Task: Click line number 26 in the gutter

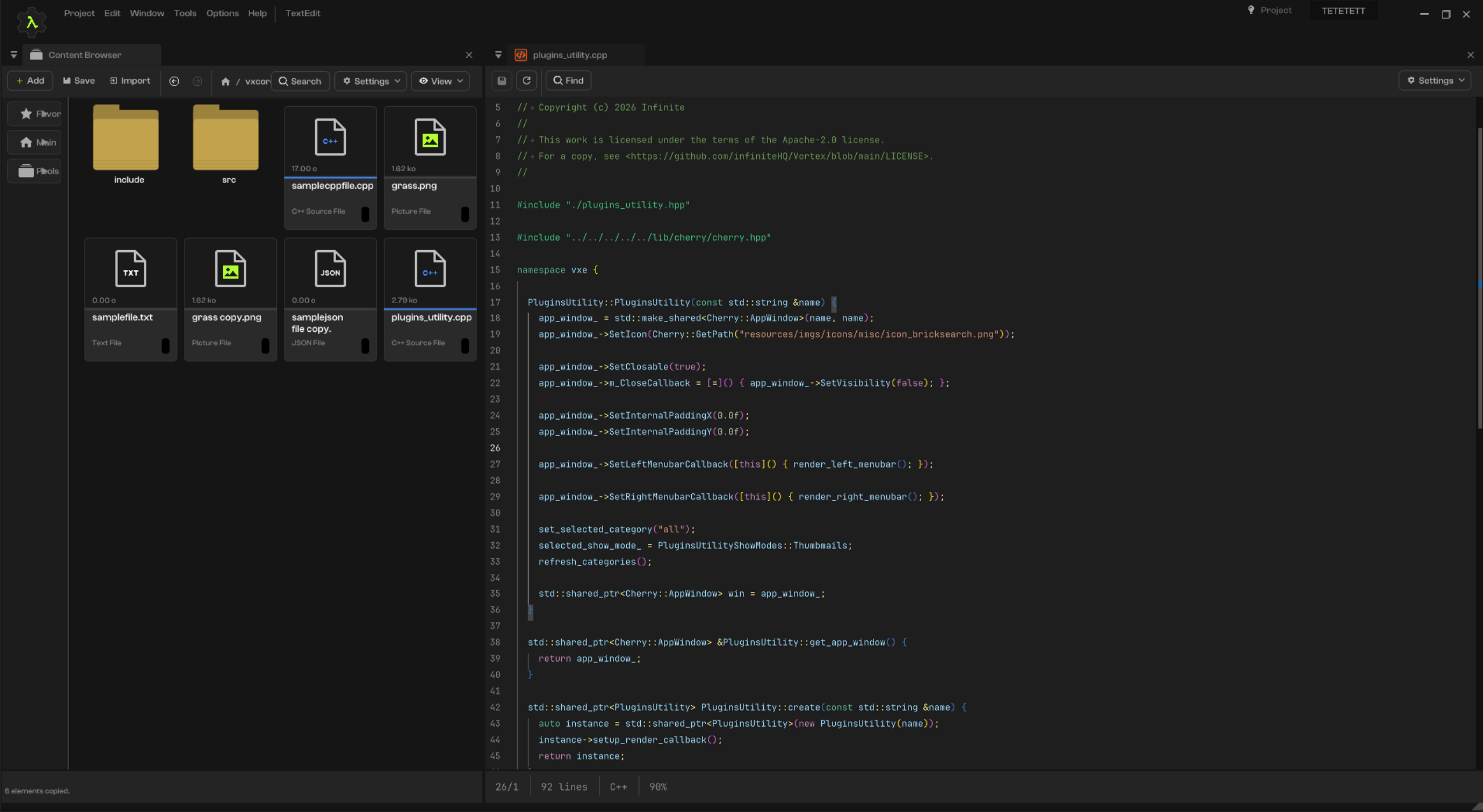Action: pos(495,447)
